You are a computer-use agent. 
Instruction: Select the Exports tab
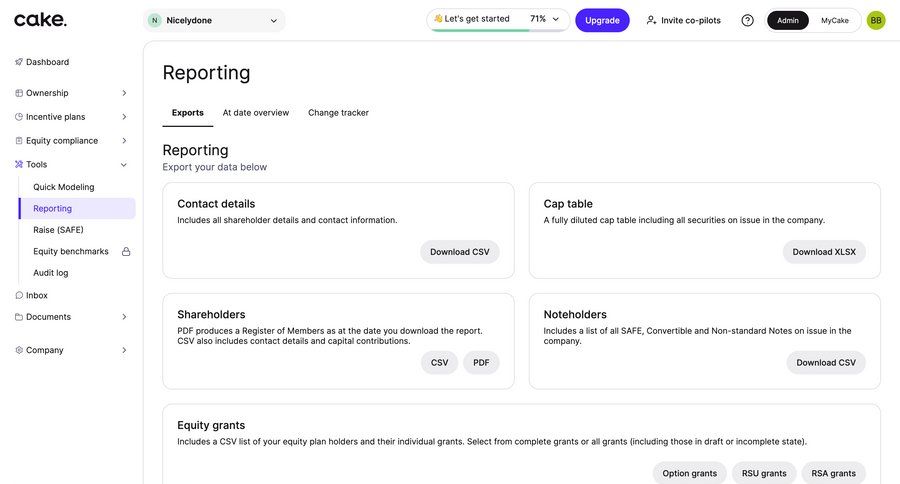click(x=188, y=113)
